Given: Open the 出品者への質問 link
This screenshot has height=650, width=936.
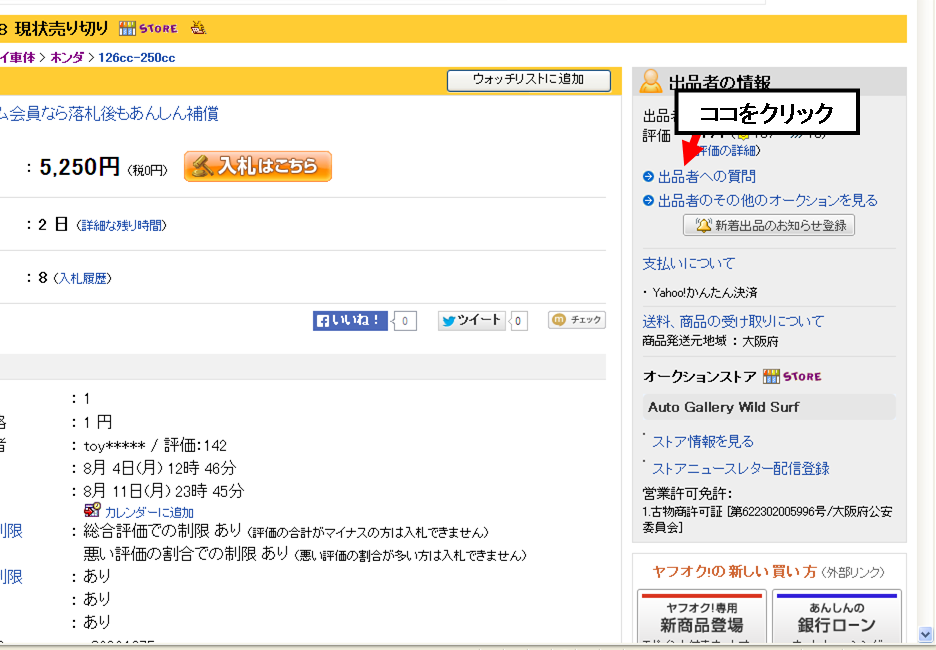Looking at the screenshot, I should 707,176.
